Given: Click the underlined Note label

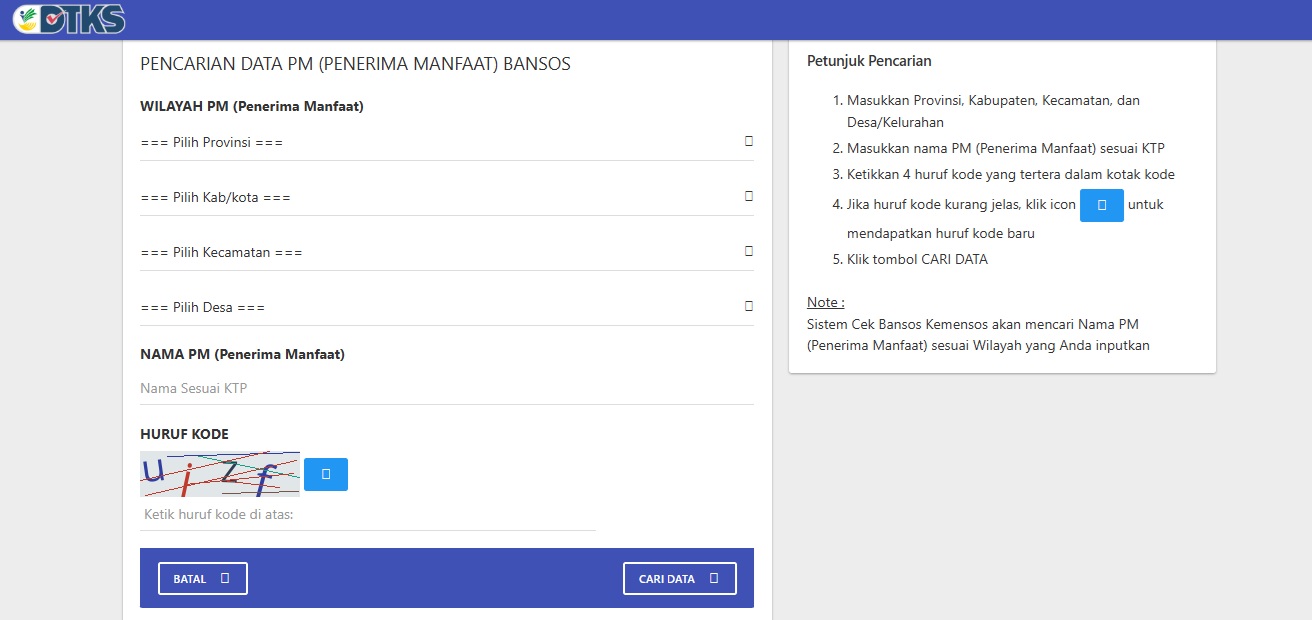Looking at the screenshot, I should point(825,302).
